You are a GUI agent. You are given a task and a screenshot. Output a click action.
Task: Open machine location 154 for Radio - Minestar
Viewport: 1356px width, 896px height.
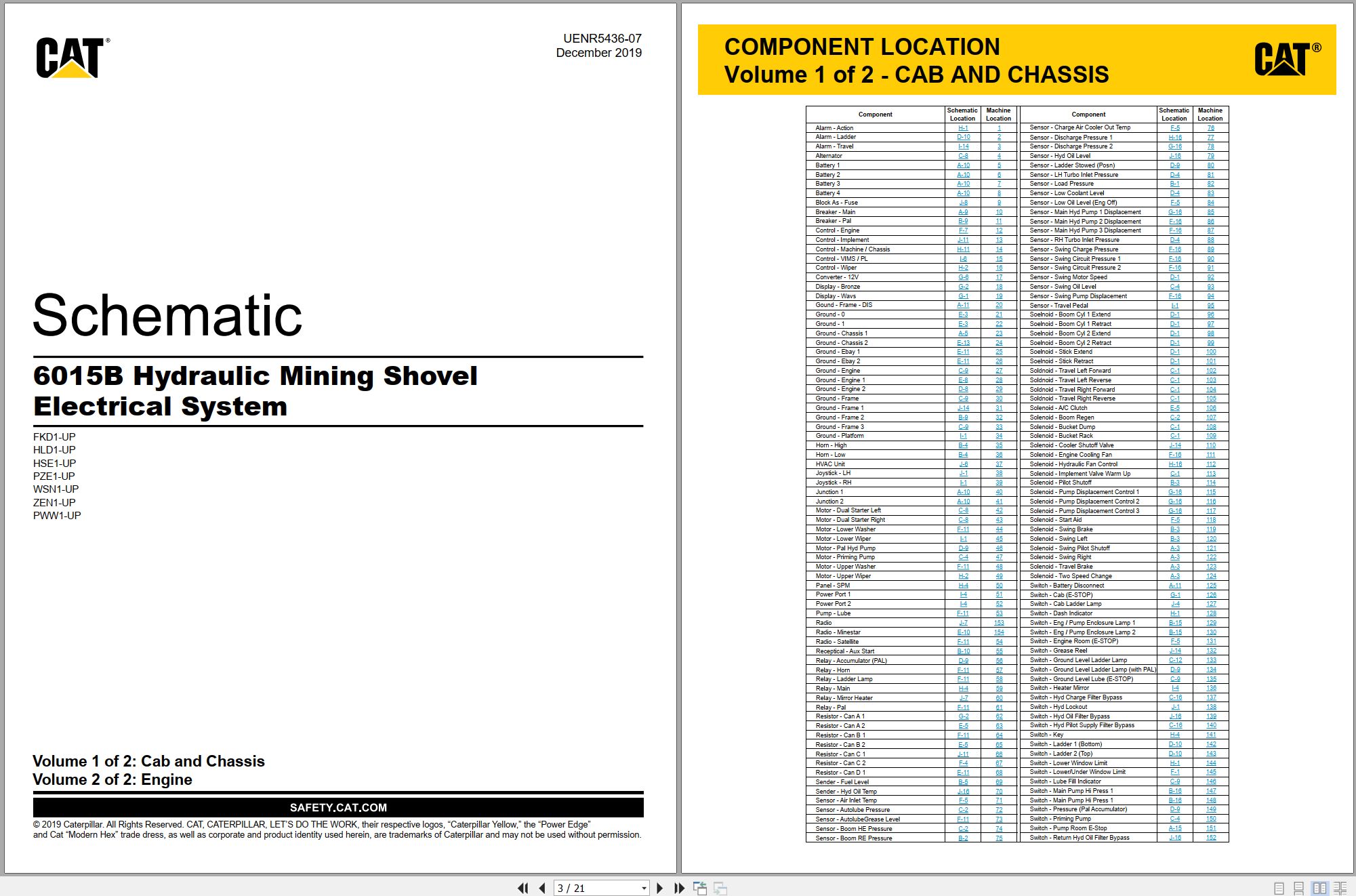[999, 632]
